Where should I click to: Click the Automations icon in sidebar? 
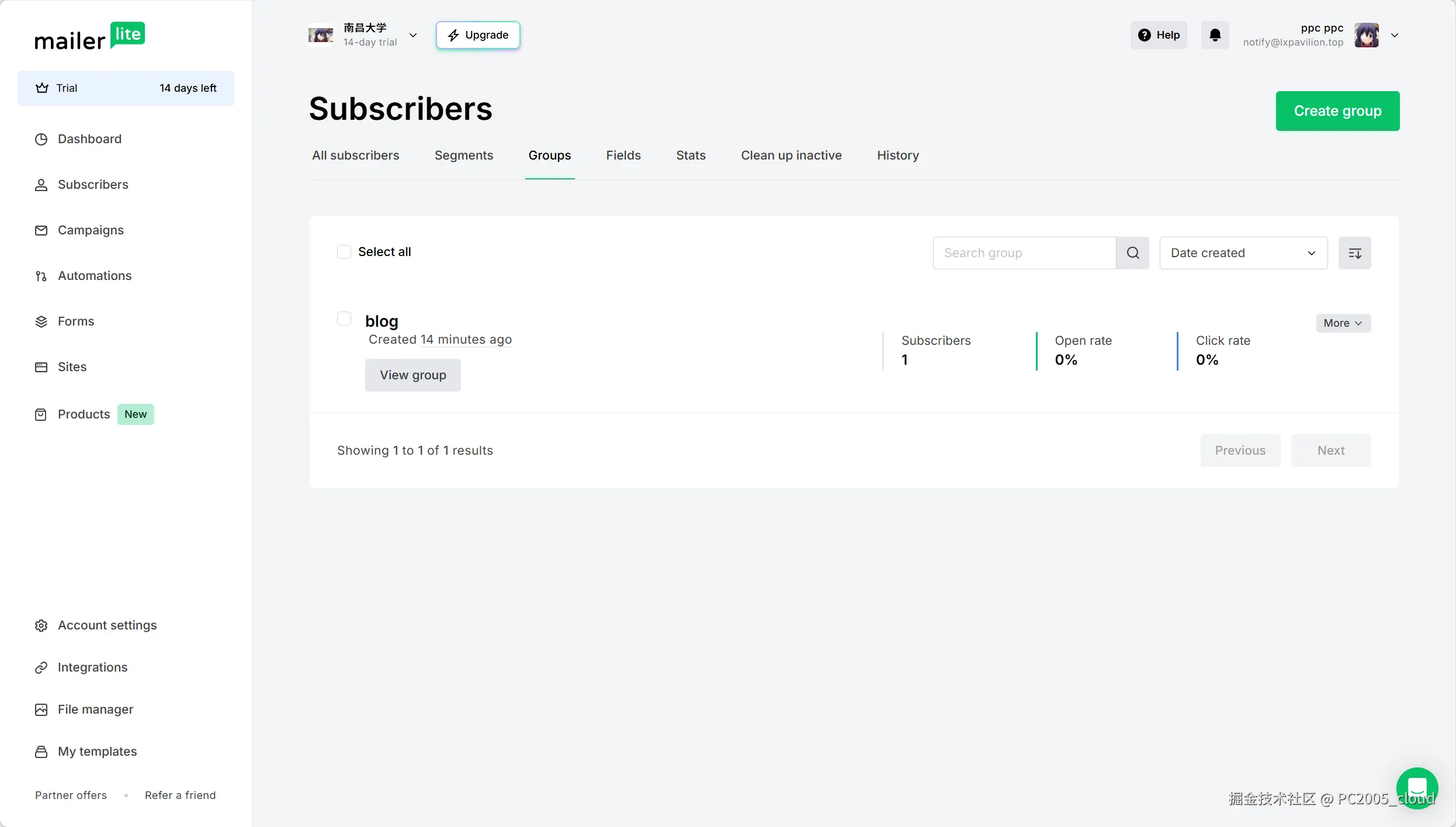click(x=41, y=276)
